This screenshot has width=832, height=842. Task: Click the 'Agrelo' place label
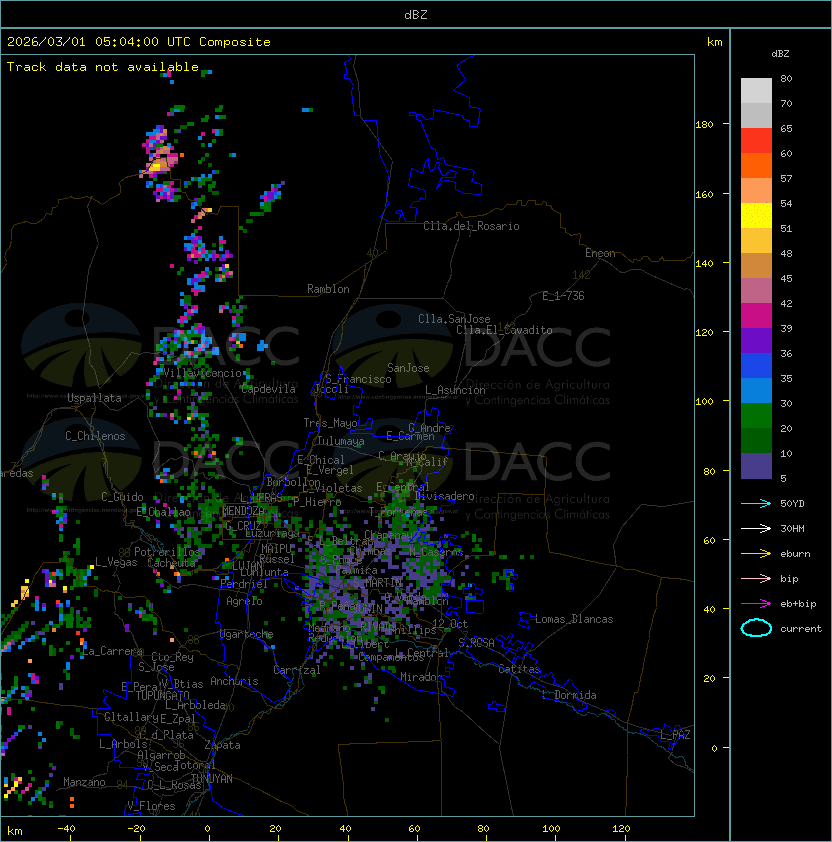click(x=244, y=601)
